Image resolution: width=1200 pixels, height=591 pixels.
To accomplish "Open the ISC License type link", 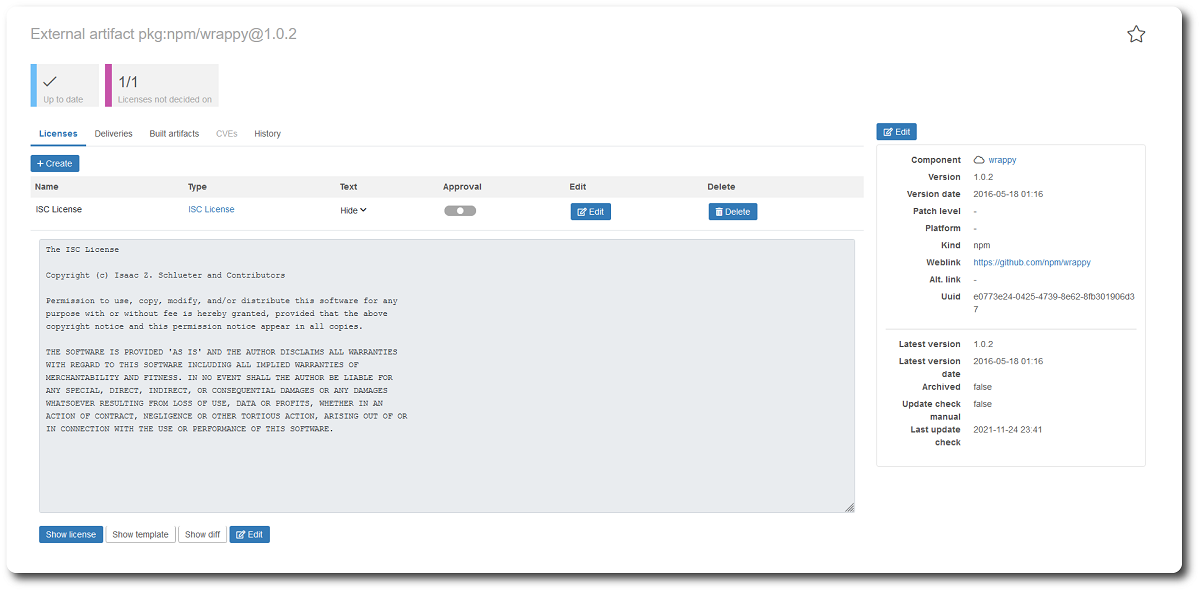I will point(211,210).
